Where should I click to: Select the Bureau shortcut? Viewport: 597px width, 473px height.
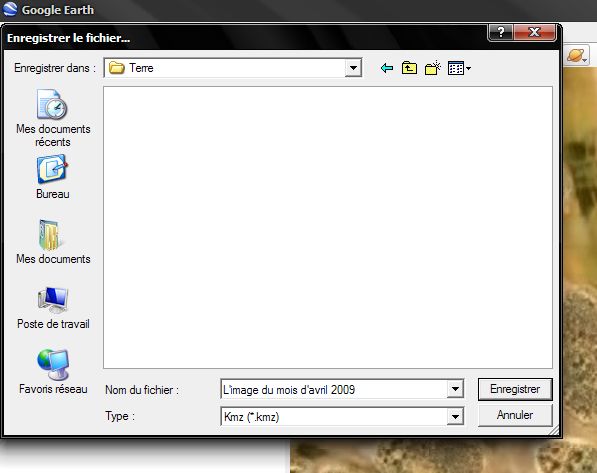tap(53, 177)
